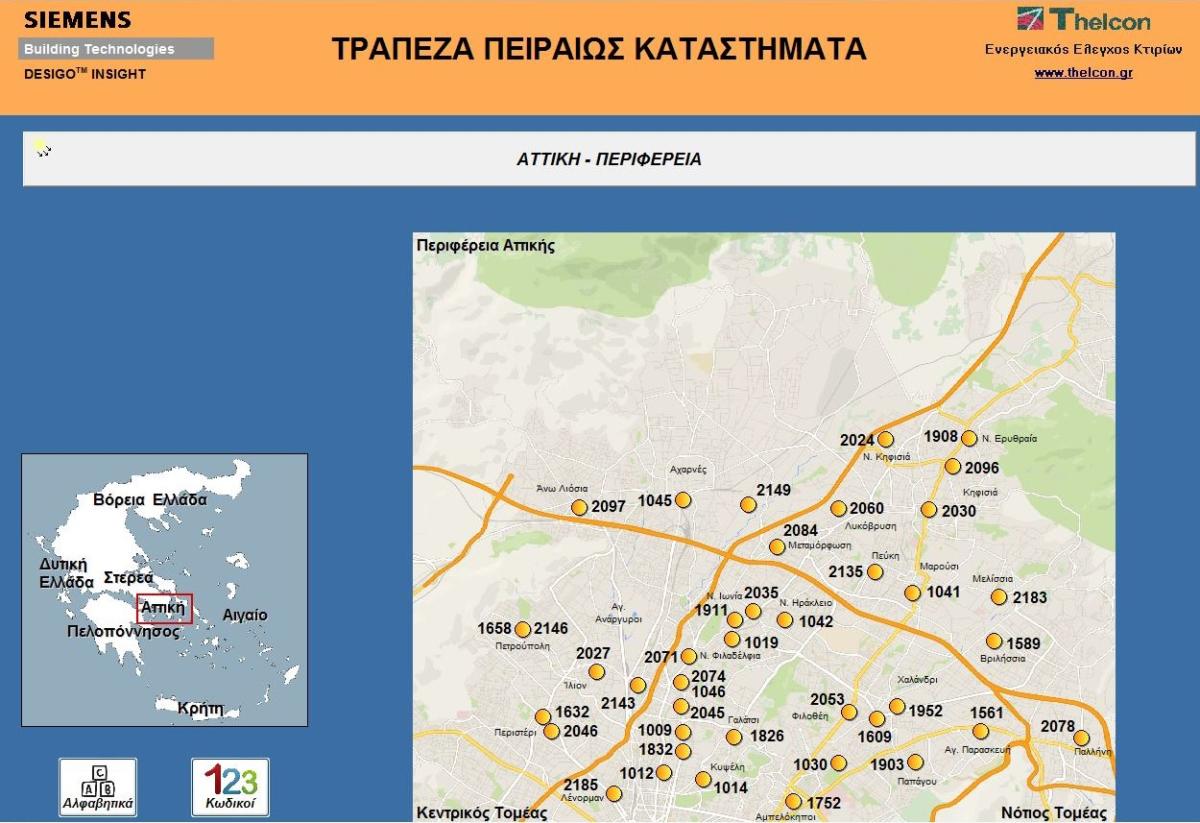Select branch marker 1952 near Χαλάνδρι
The image size is (1200, 823).
(x=897, y=706)
